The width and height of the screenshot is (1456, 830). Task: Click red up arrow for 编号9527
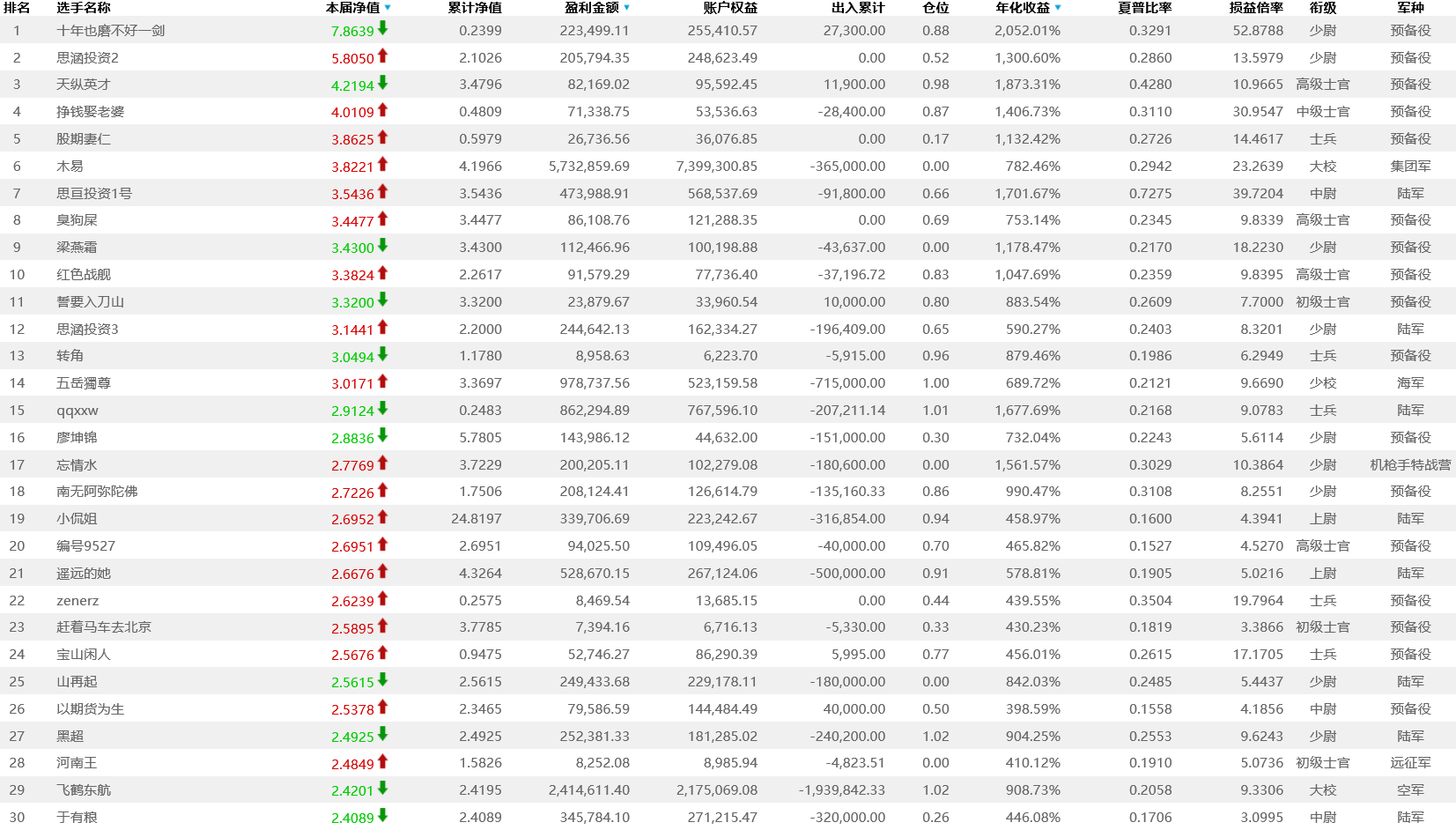coord(383,545)
